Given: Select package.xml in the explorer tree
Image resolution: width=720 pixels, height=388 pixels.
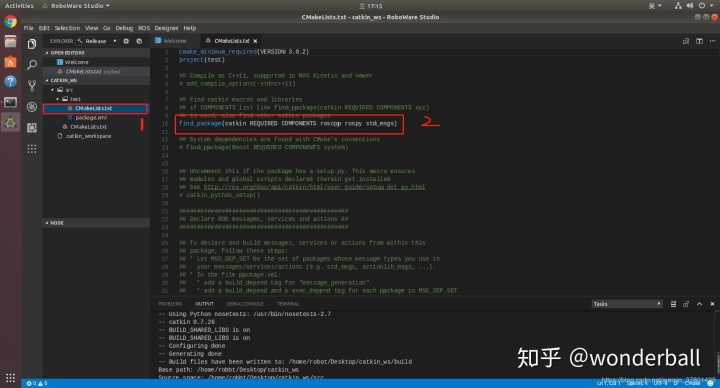Looking at the screenshot, I should pos(91,118).
